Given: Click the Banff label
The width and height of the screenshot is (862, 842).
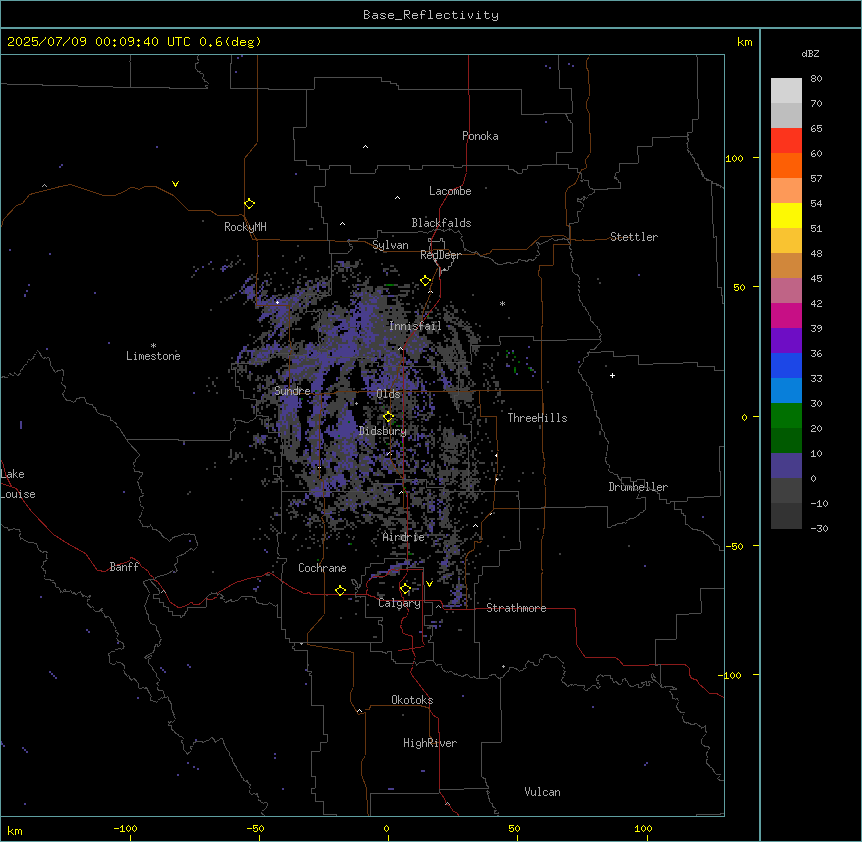Looking at the screenshot, I should 124,567.
